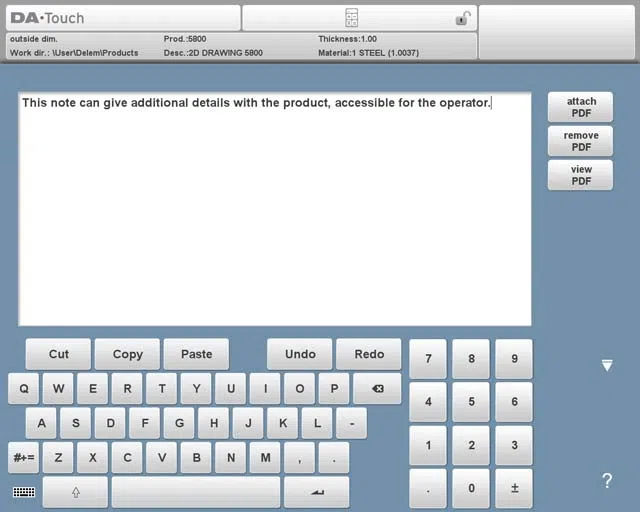
Task: Tap letter T key
Action: [162, 388]
